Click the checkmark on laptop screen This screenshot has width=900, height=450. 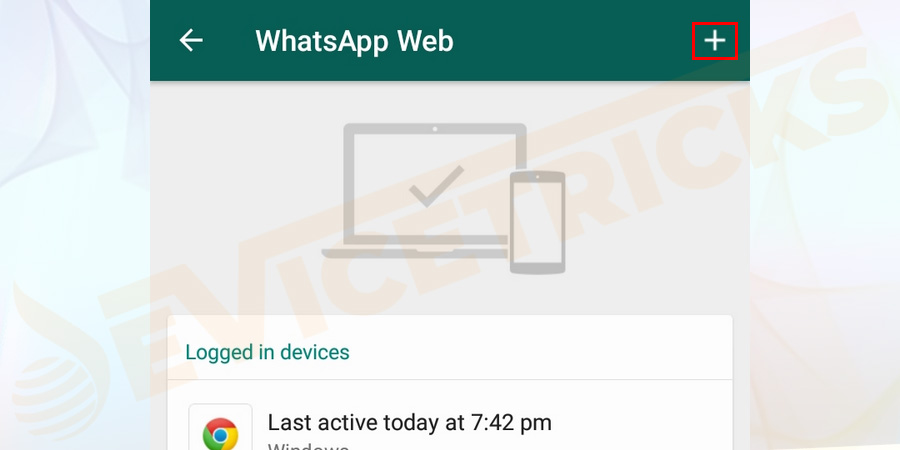tap(436, 186)
